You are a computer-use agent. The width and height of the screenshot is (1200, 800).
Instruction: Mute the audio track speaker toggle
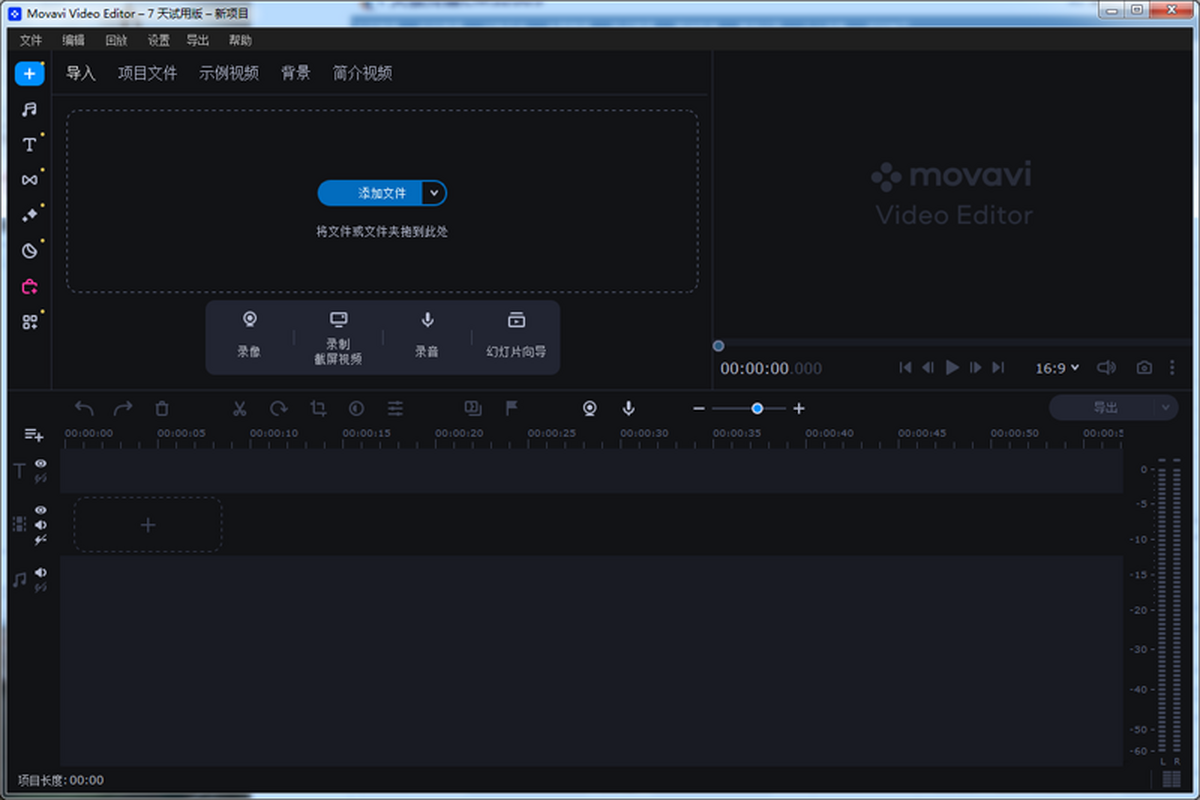[x=40, y=566]
